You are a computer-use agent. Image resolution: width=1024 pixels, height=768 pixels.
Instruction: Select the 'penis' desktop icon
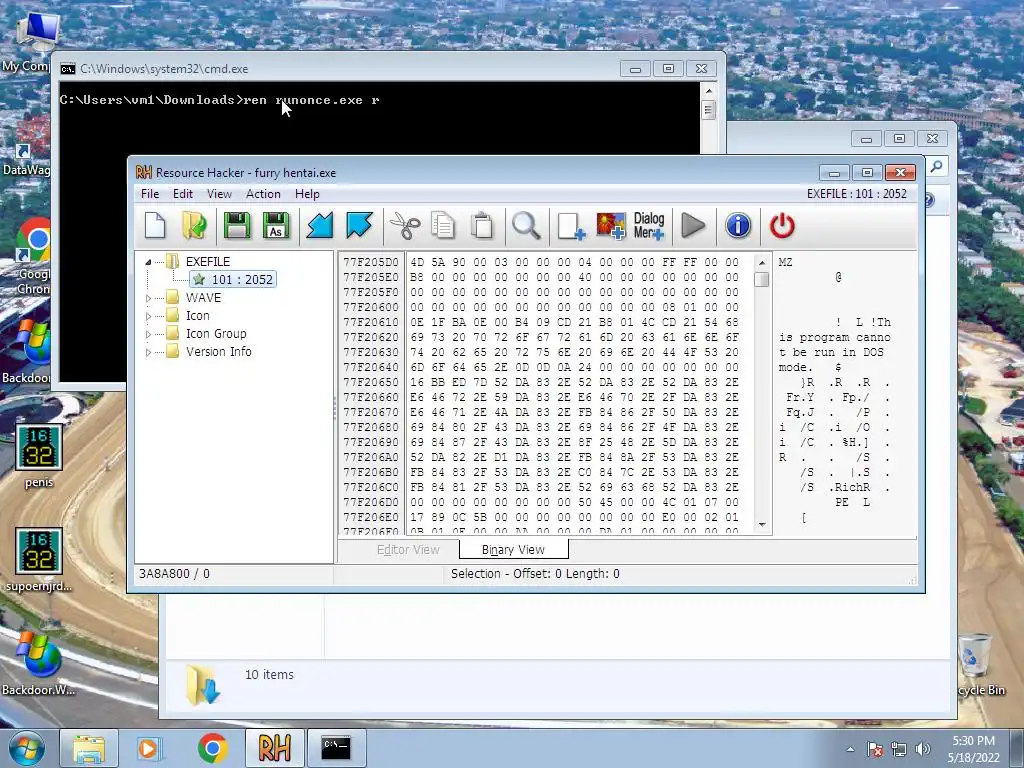pos(39,457)
